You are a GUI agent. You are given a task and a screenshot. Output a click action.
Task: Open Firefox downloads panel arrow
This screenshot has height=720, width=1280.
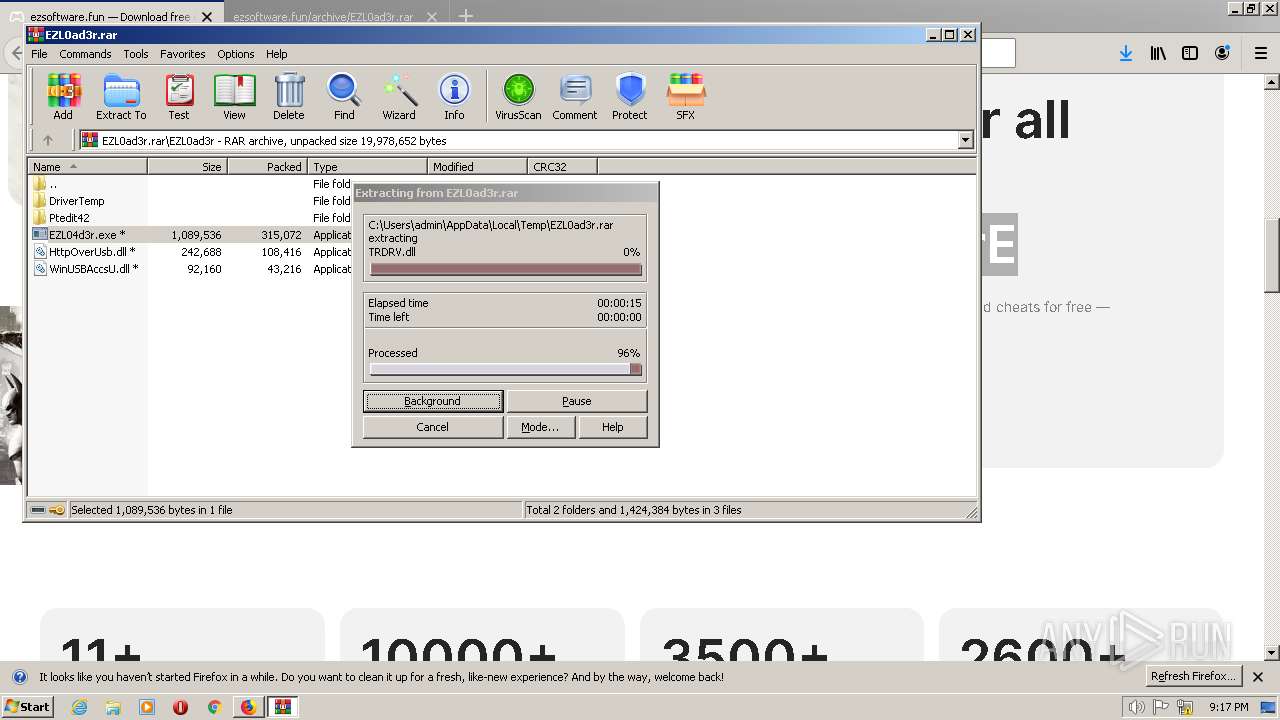click(1126, 54)
